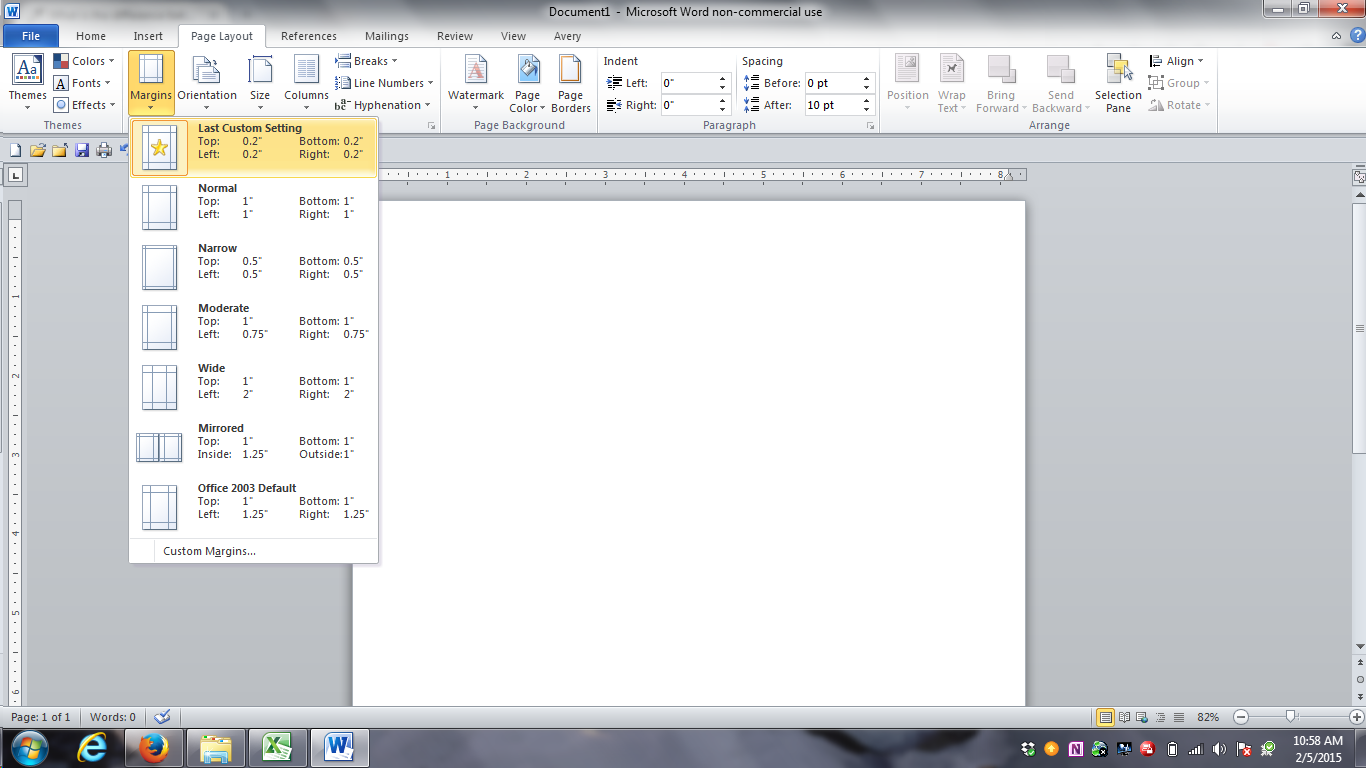Screen dimensions: 1366x768
Task: Open the Line Numbers dropdown
Action: point(385,83)
